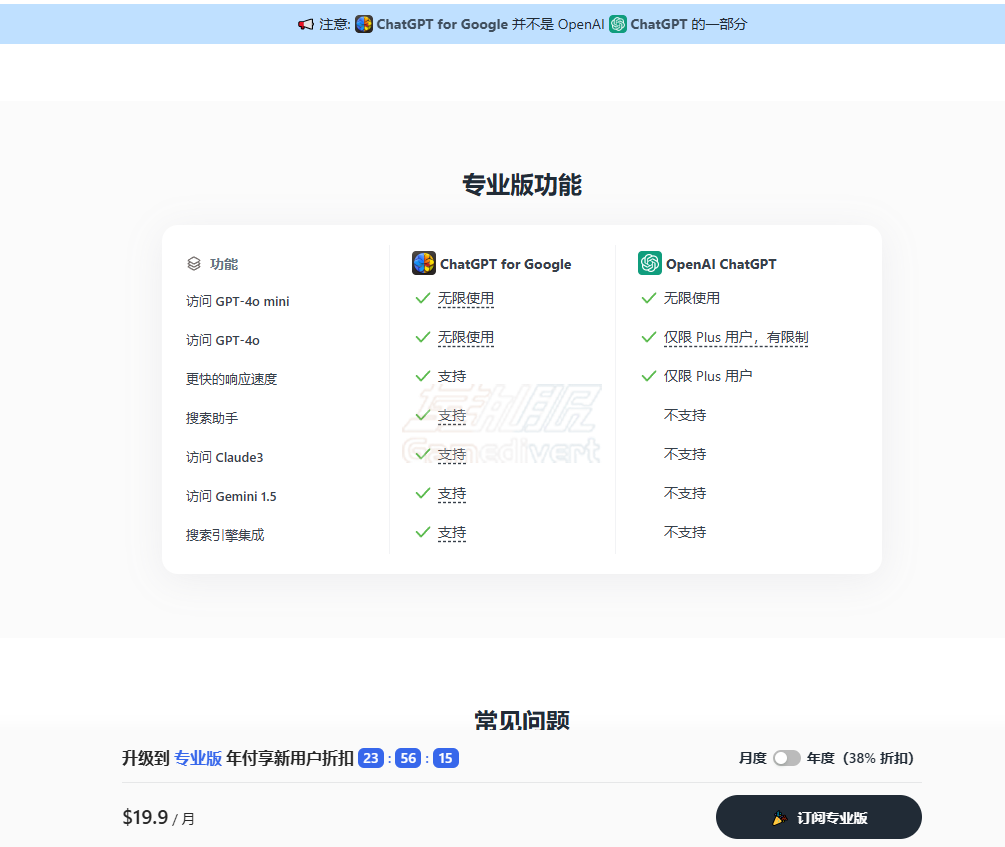The image size is (1005, 847).
Task: Click ChatGPT for Google icon in table header
Action: click(424, 263)
